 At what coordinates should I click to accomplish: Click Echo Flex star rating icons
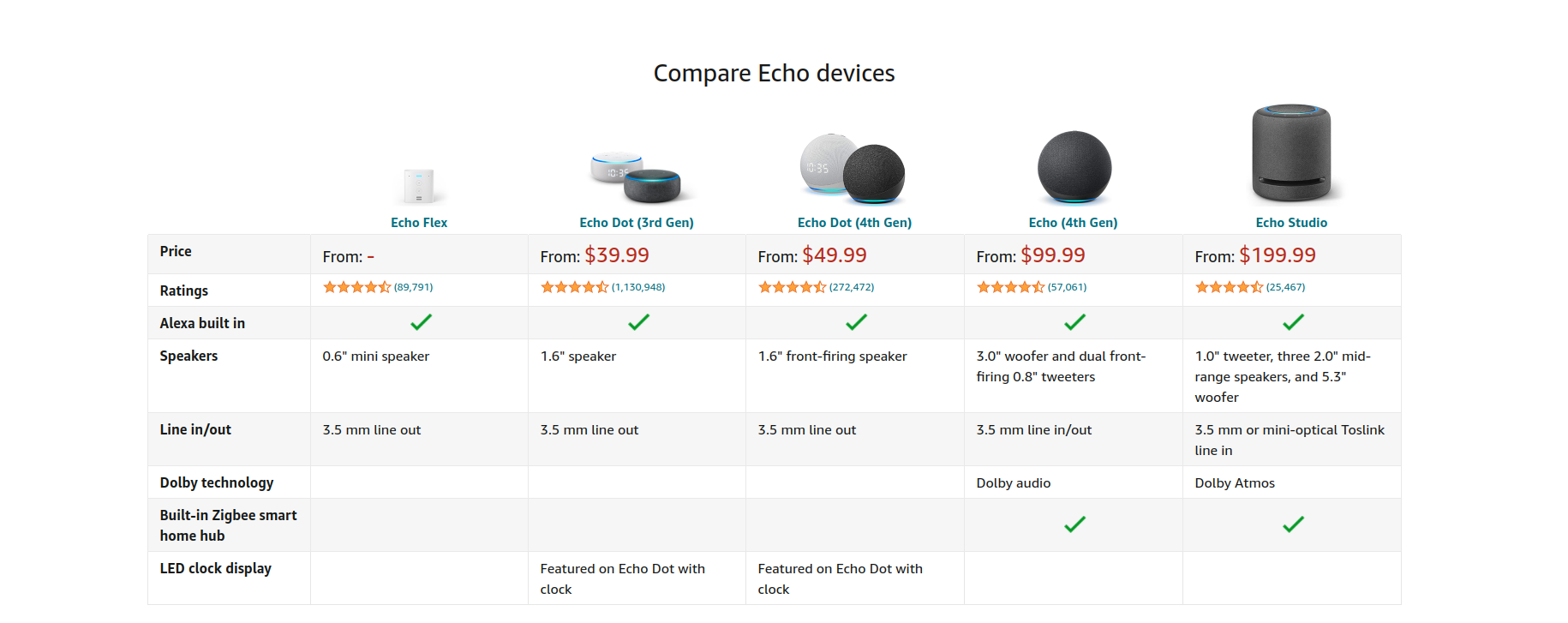[356, 287]
